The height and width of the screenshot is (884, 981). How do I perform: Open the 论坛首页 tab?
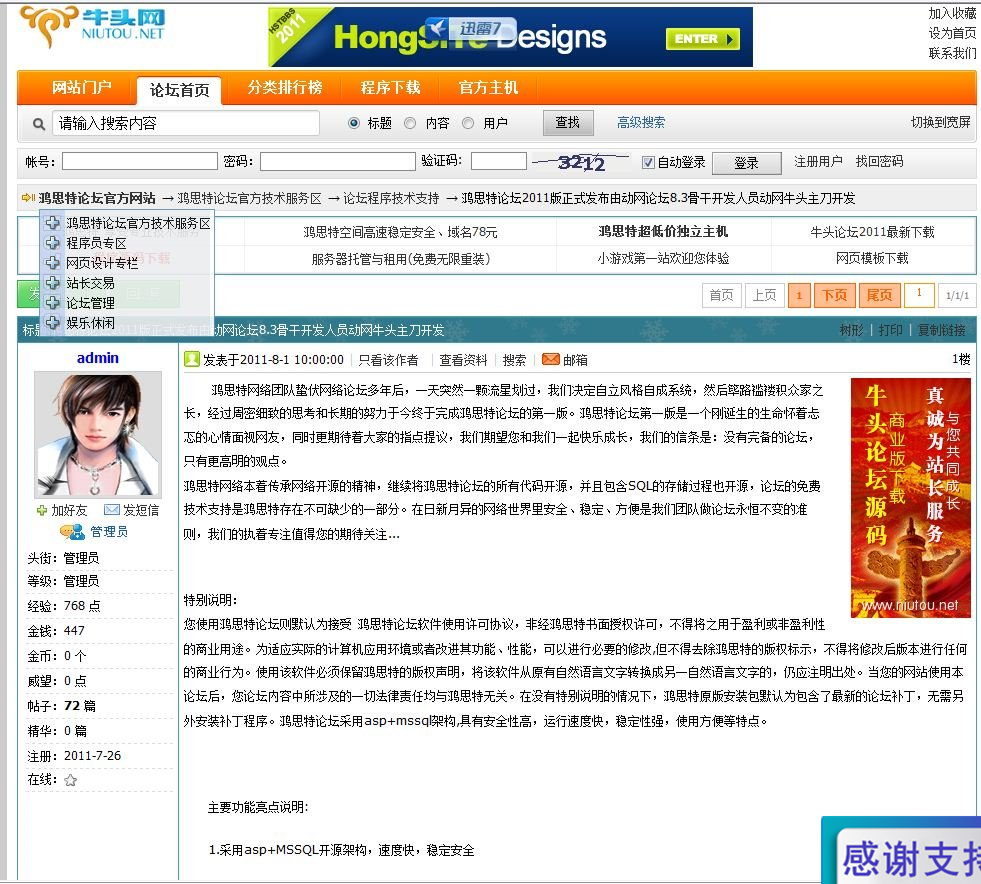[x=180, y=90]
